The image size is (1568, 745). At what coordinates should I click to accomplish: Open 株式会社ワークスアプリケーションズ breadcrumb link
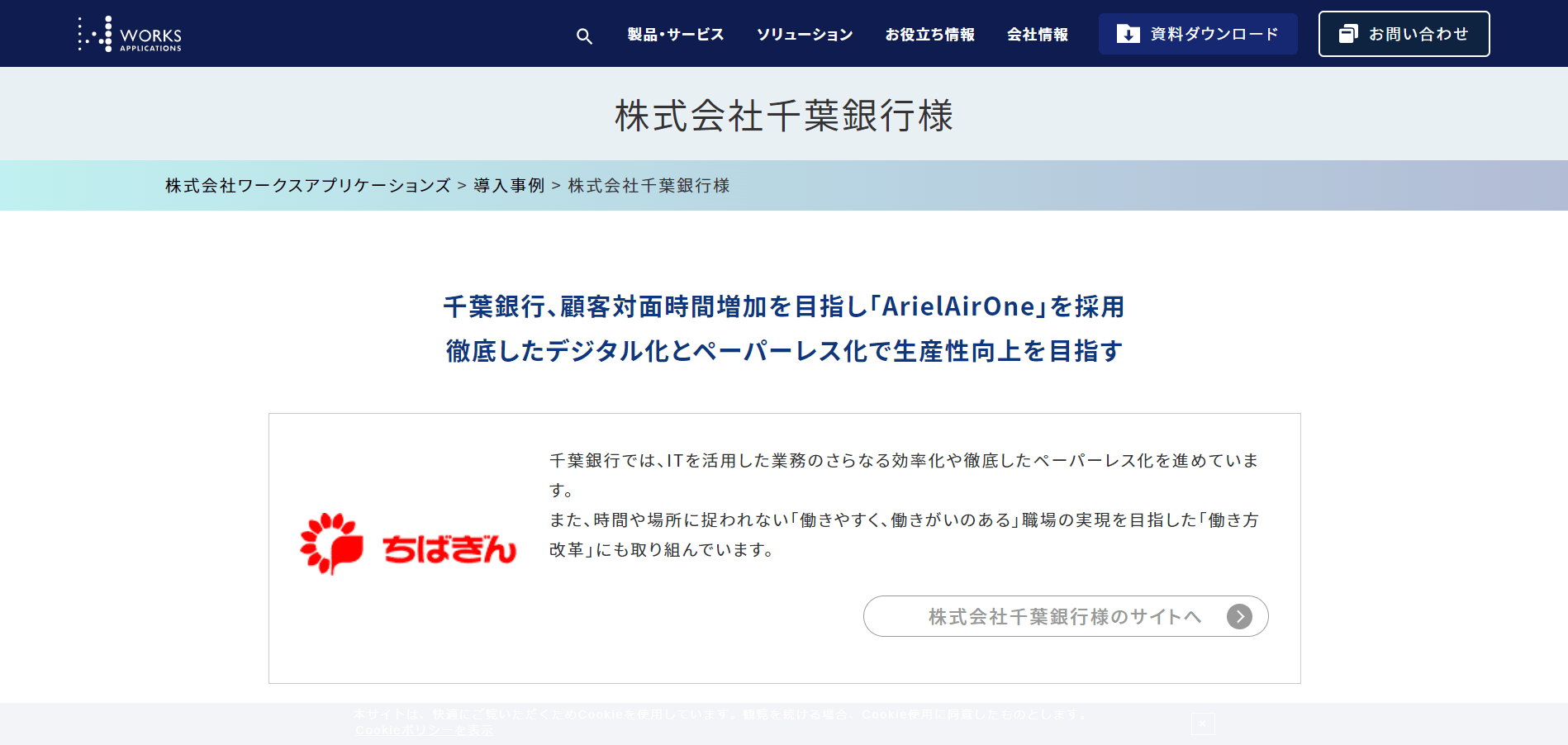[x=308, y=186]
